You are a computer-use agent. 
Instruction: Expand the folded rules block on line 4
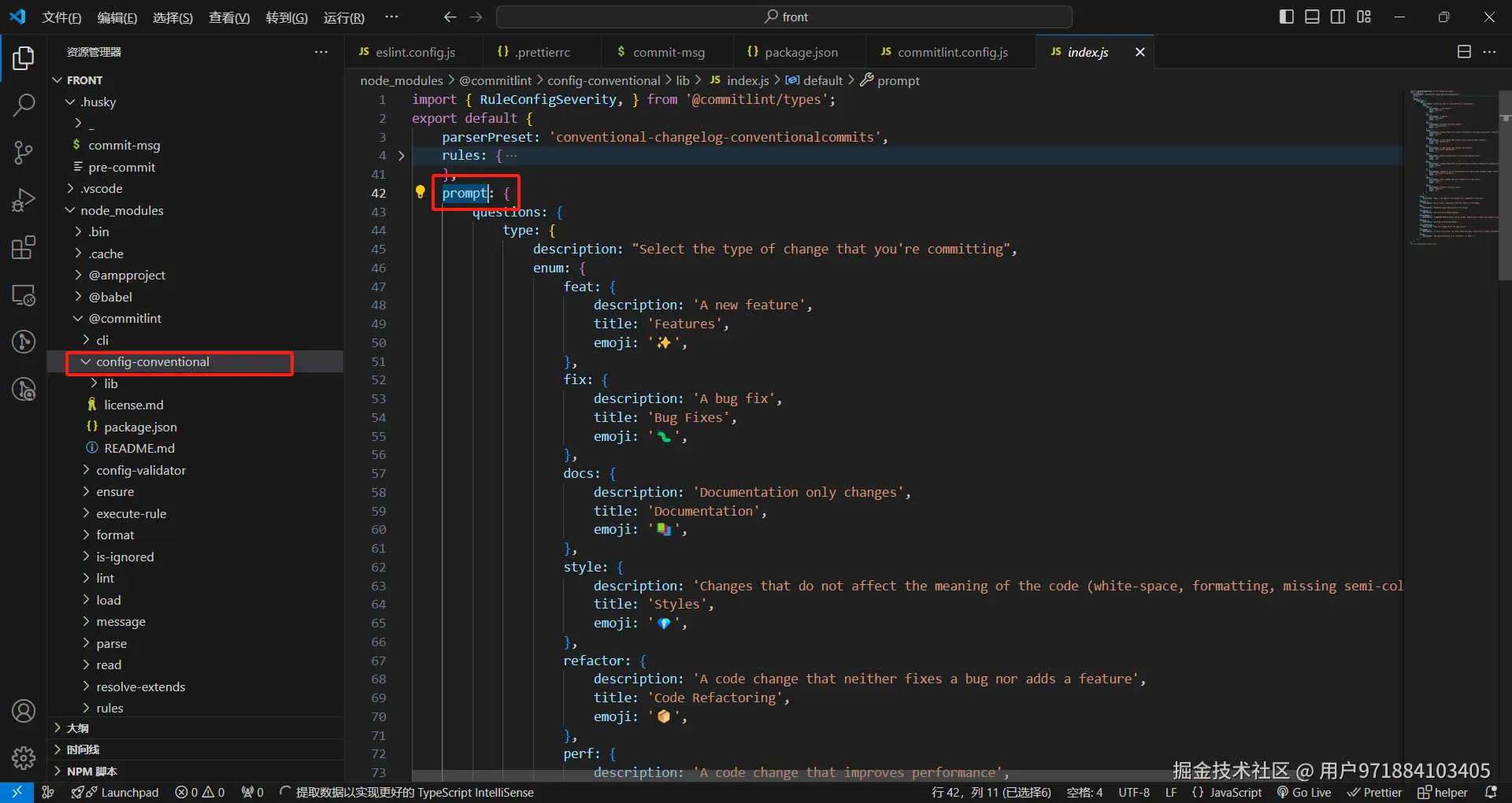pyautogui.click(x=402, y=156)
